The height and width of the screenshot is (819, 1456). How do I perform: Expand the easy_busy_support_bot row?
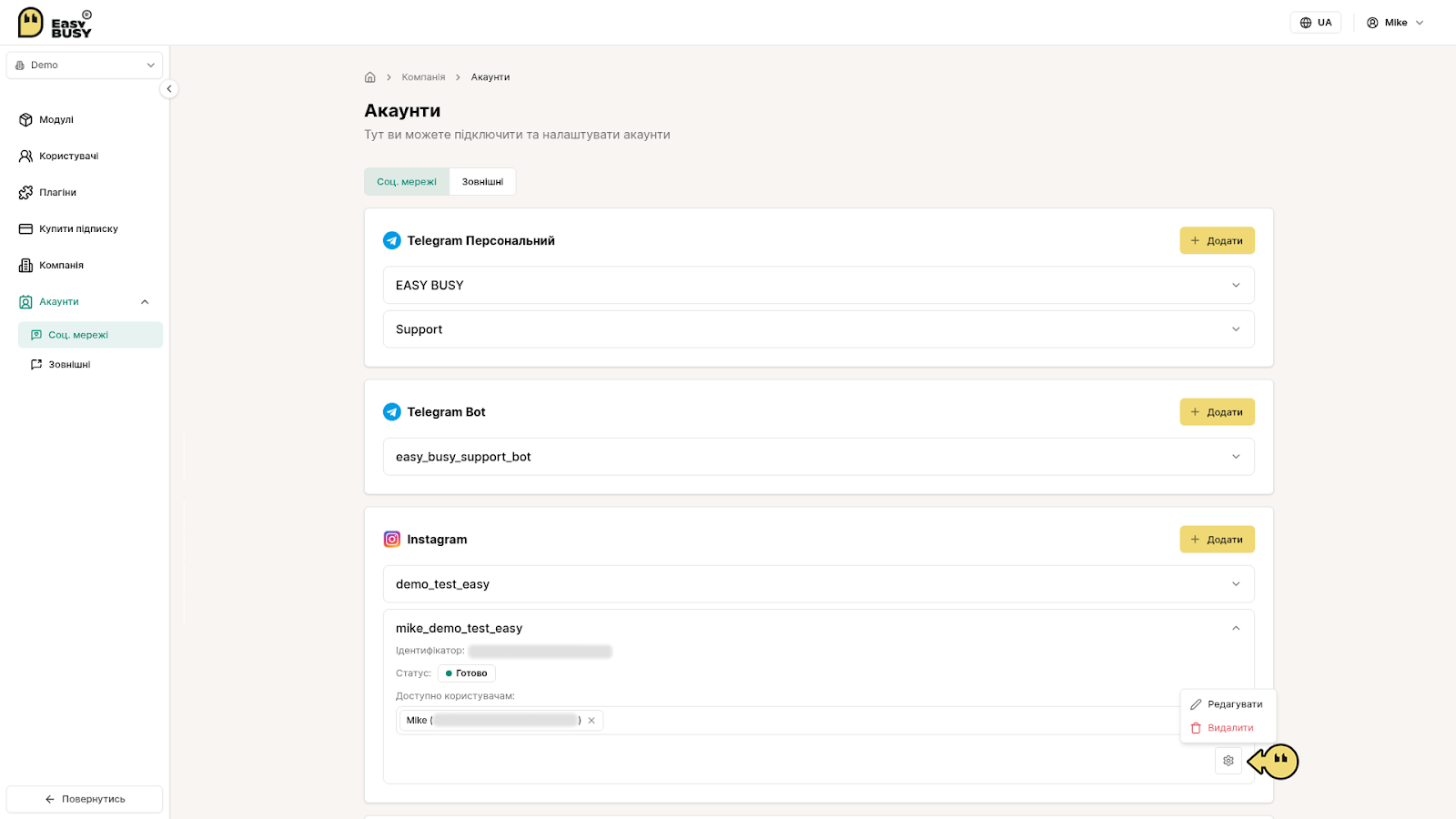tap(818, 457)
